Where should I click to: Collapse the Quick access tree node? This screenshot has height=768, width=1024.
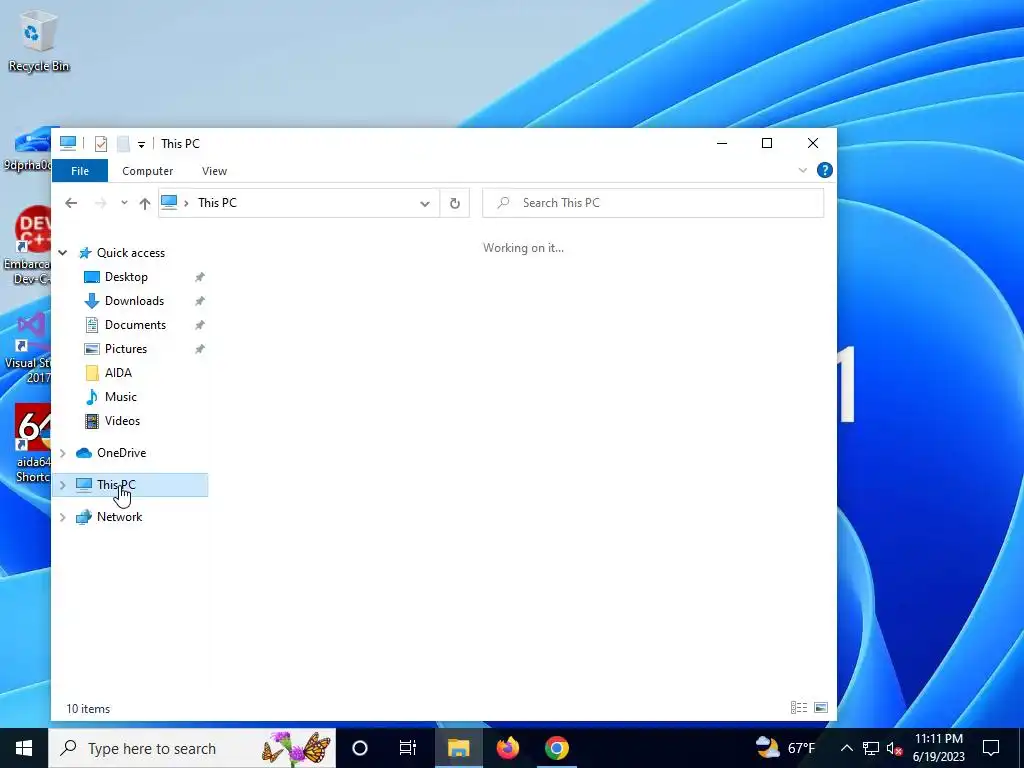coord(63,253)
